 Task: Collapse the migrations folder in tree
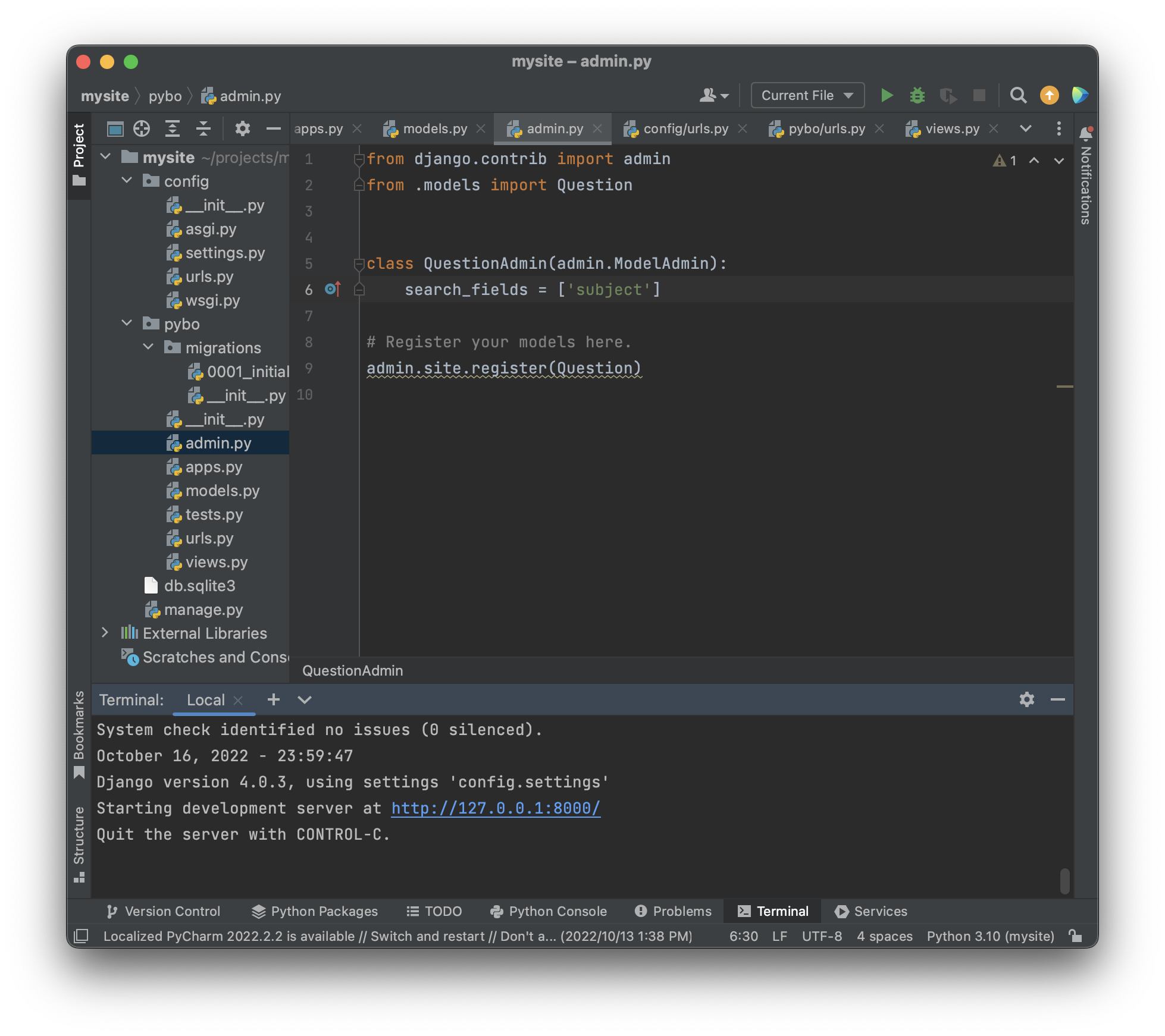[x=148, y=347]
